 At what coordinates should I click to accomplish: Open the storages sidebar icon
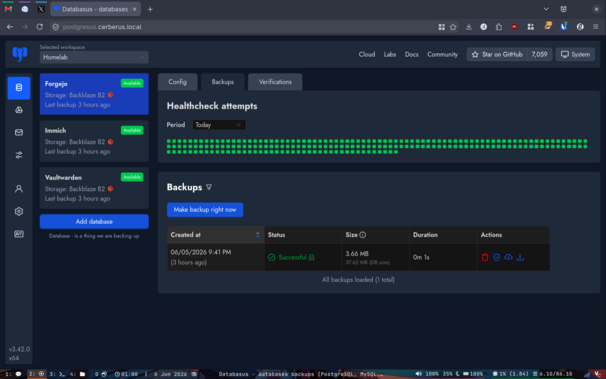(x=19, y=110)
